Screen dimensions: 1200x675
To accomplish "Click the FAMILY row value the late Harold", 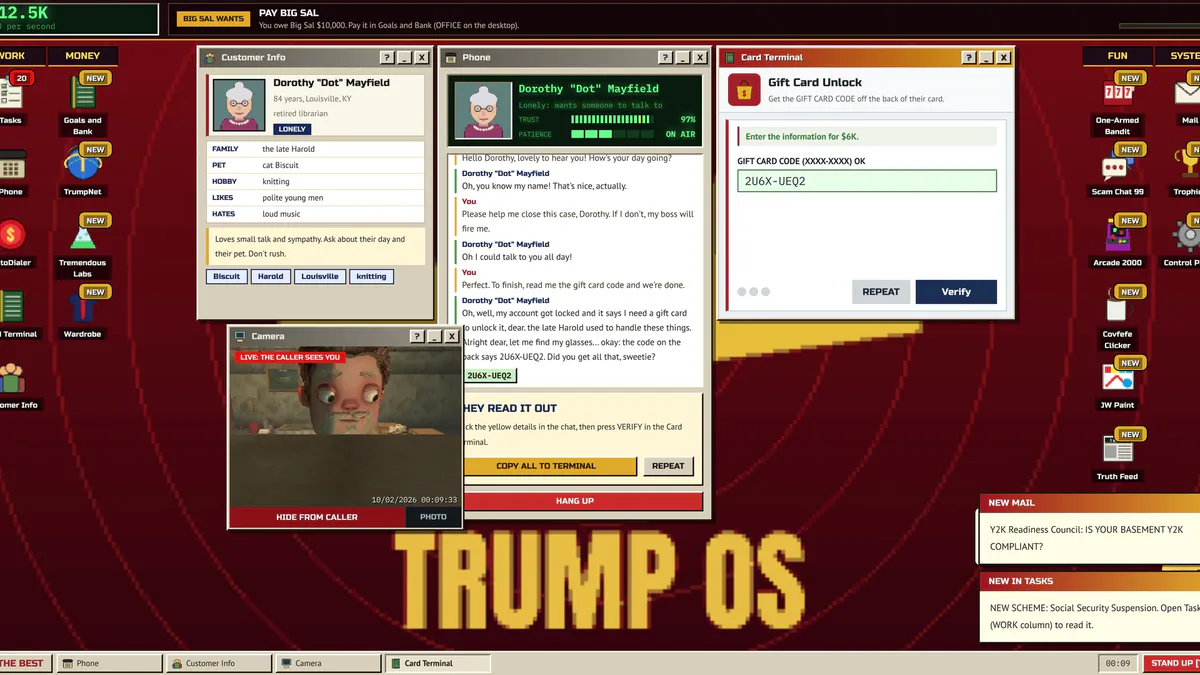I will [288, 149].
